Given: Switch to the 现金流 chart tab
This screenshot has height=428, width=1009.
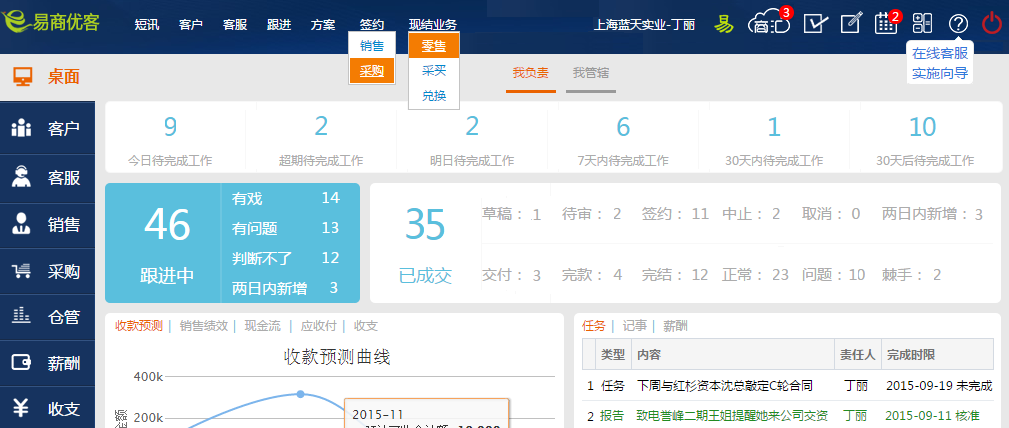Looking at the screenshot, I should (x=262, y=326).
